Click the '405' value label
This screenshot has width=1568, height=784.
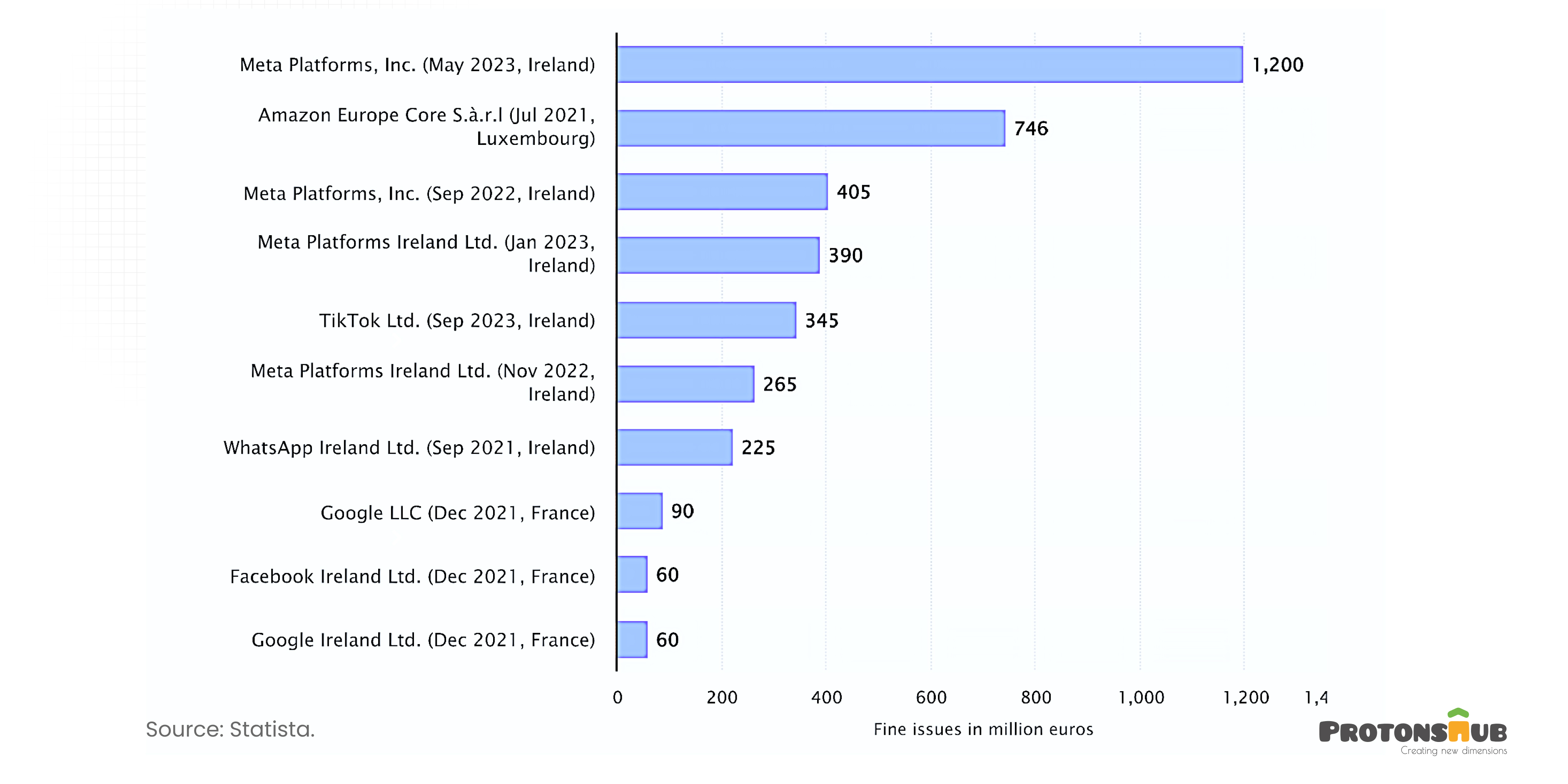pos(853,192)
